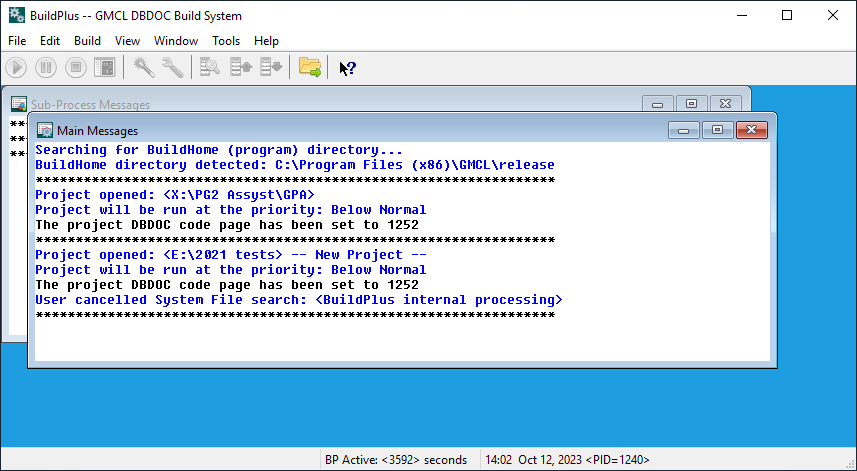
Task: Open the Build menu
Action: point(87,41)
